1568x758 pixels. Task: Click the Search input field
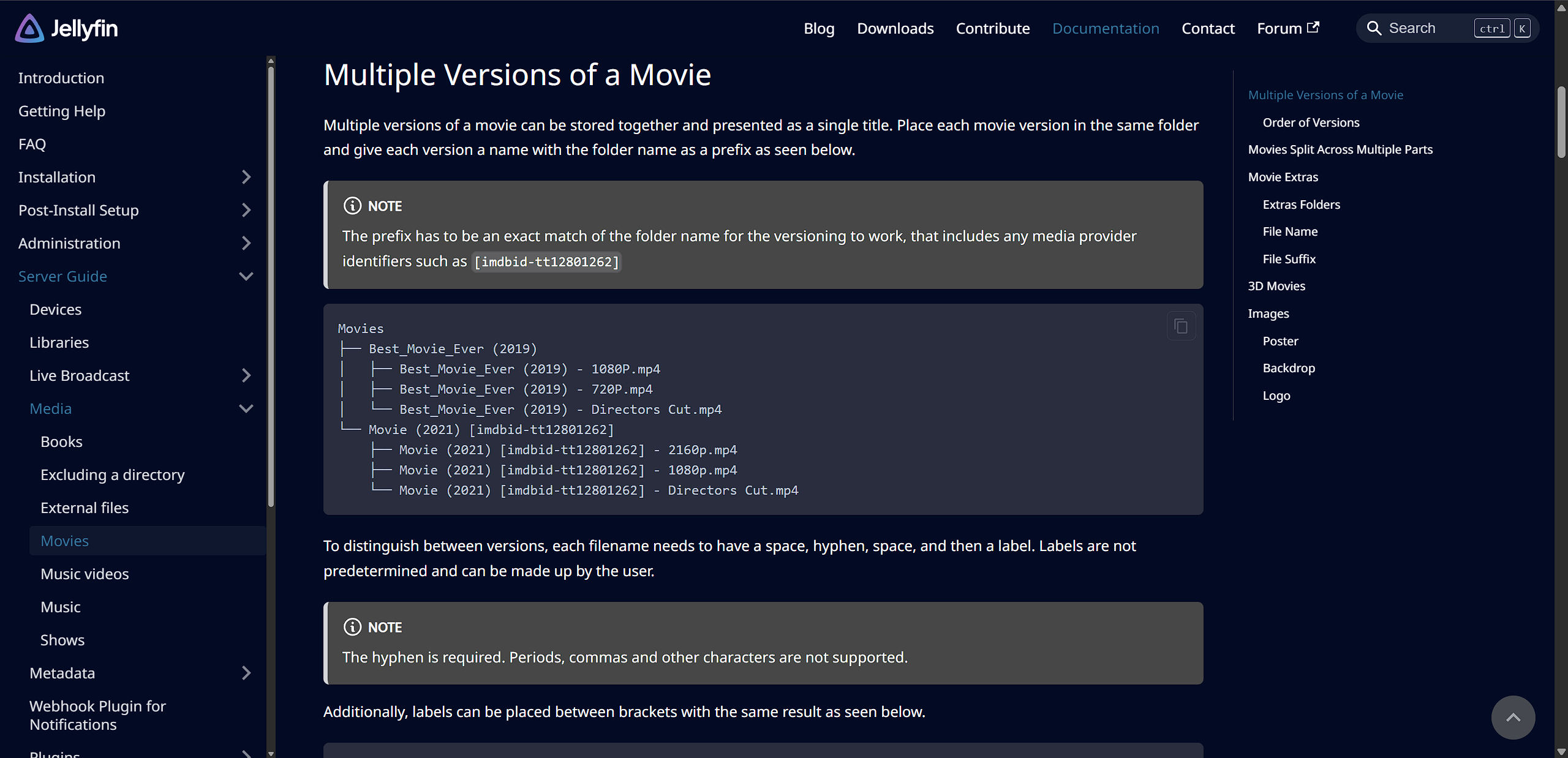click(1448, 28)
